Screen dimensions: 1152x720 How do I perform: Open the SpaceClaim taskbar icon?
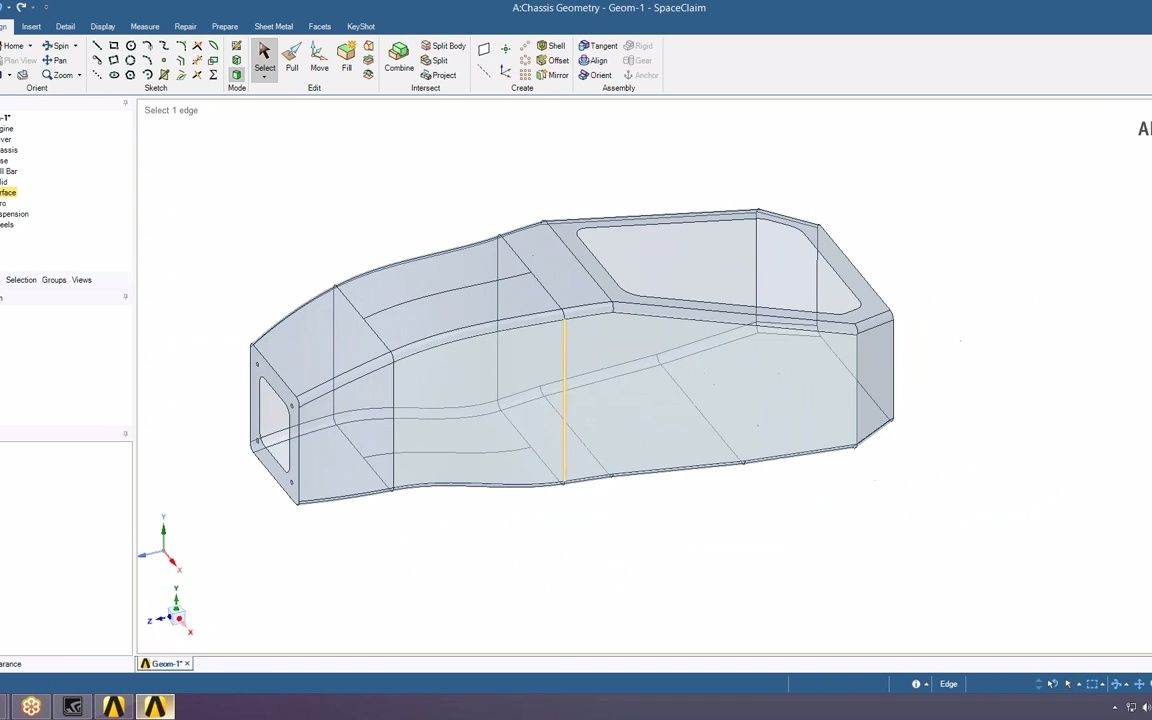point(155,707)
